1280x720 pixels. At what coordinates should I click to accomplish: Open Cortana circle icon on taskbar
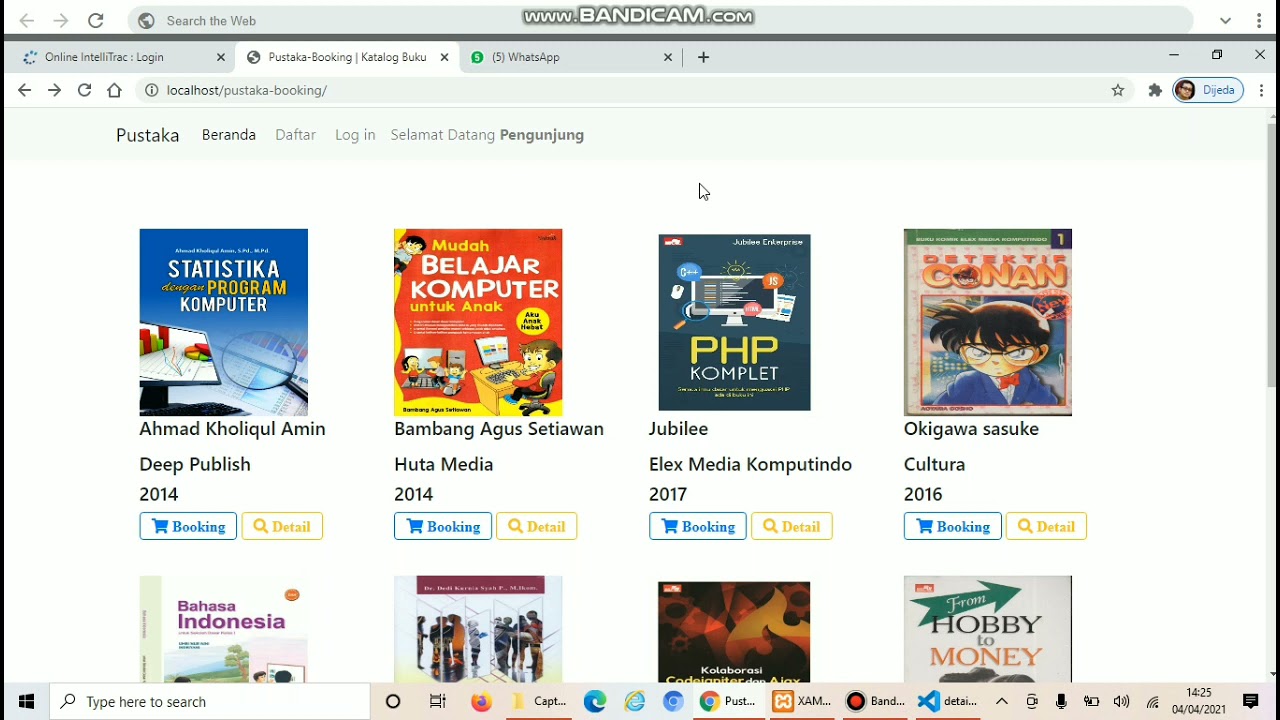393,702
